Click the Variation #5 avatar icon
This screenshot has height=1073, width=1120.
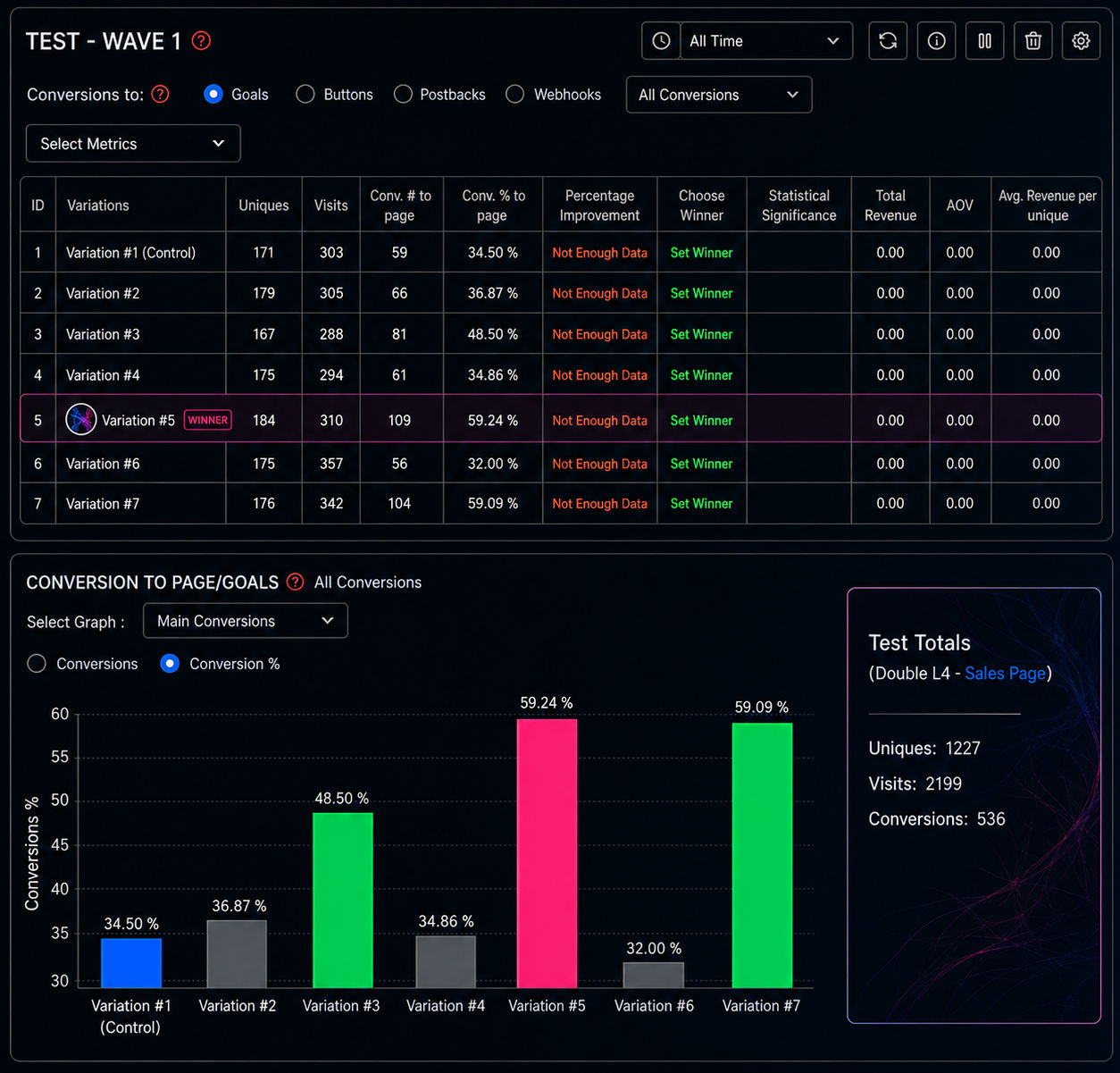coord(81,419)
